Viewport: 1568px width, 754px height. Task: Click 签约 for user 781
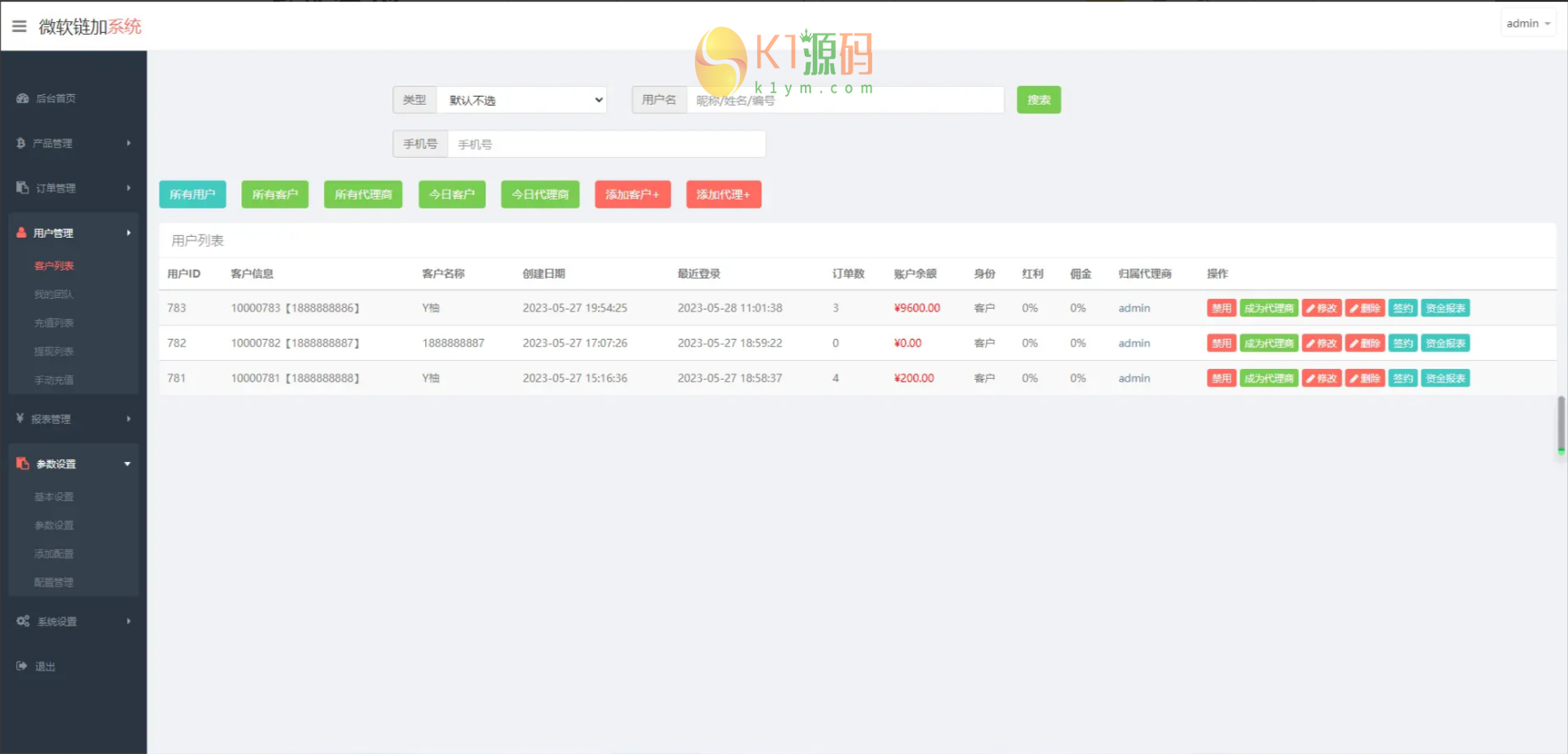coord(1403,378)
